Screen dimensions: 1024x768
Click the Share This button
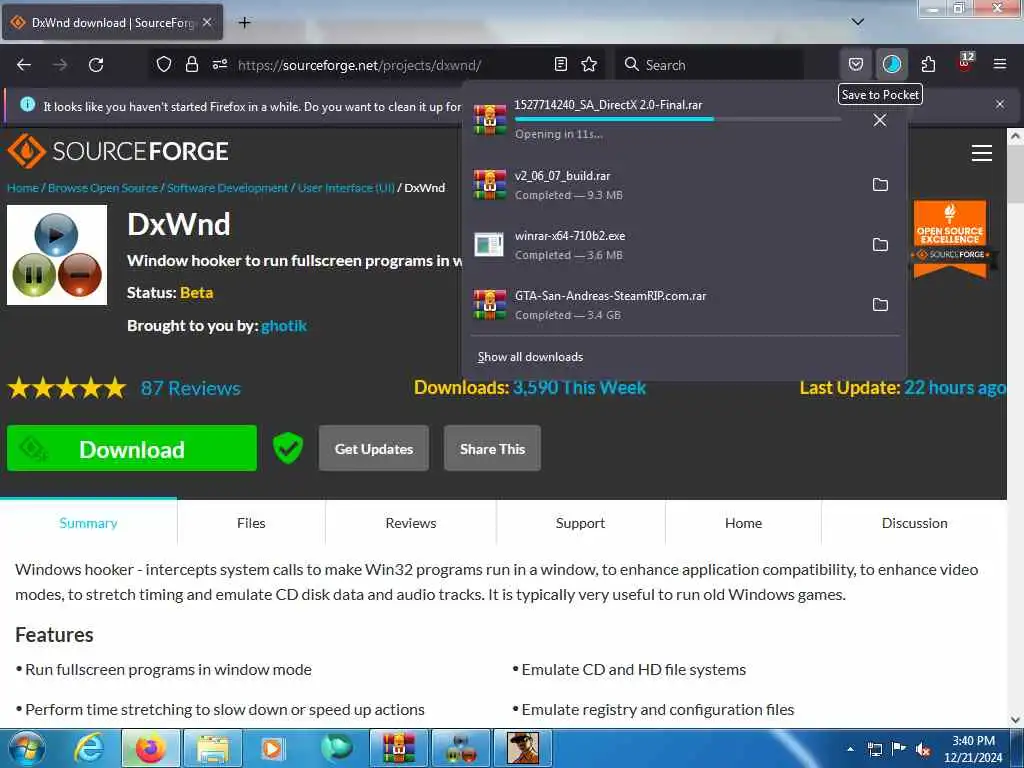tap(492, 449)
